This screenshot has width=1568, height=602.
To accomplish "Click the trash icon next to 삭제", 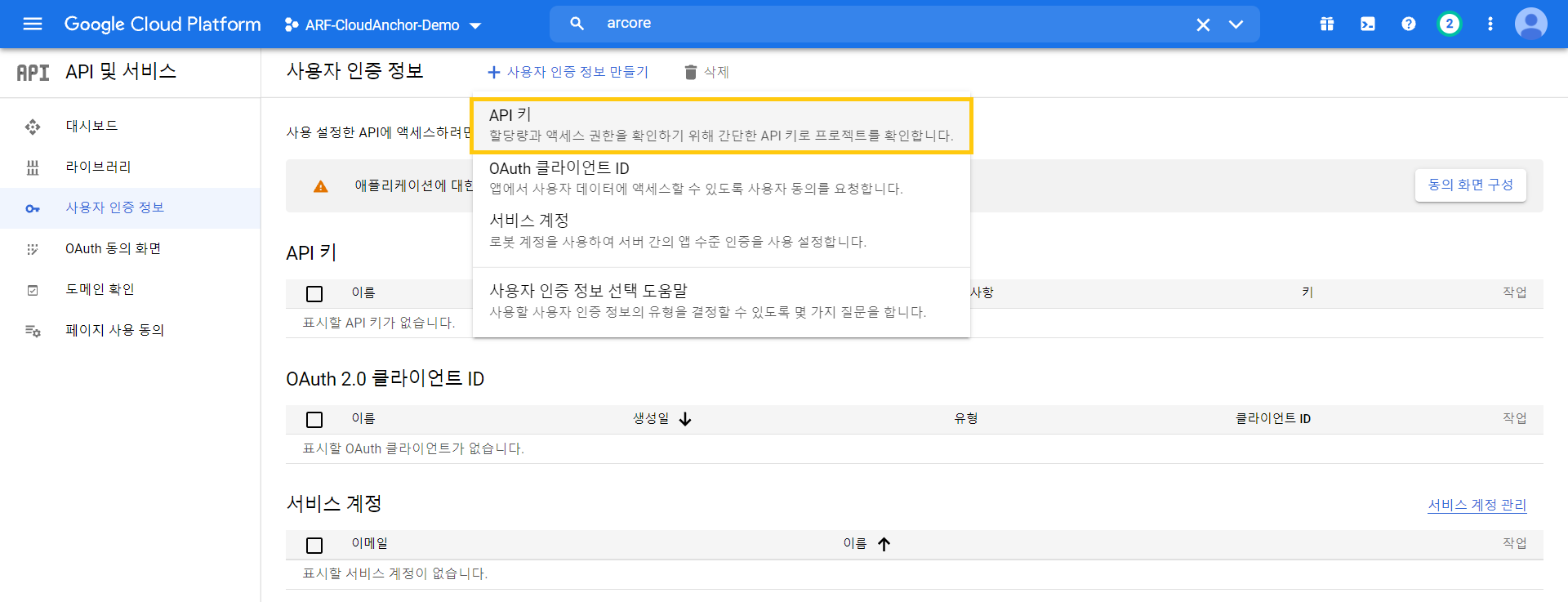I will click(x=691, y=72).
